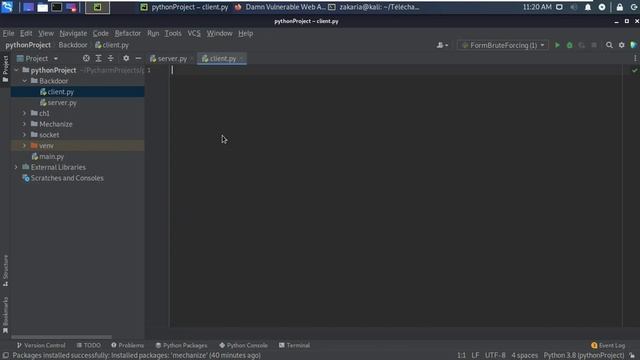Select client.py in the project tree
Viewport: 640px width, 360px height.
point(60,92)
